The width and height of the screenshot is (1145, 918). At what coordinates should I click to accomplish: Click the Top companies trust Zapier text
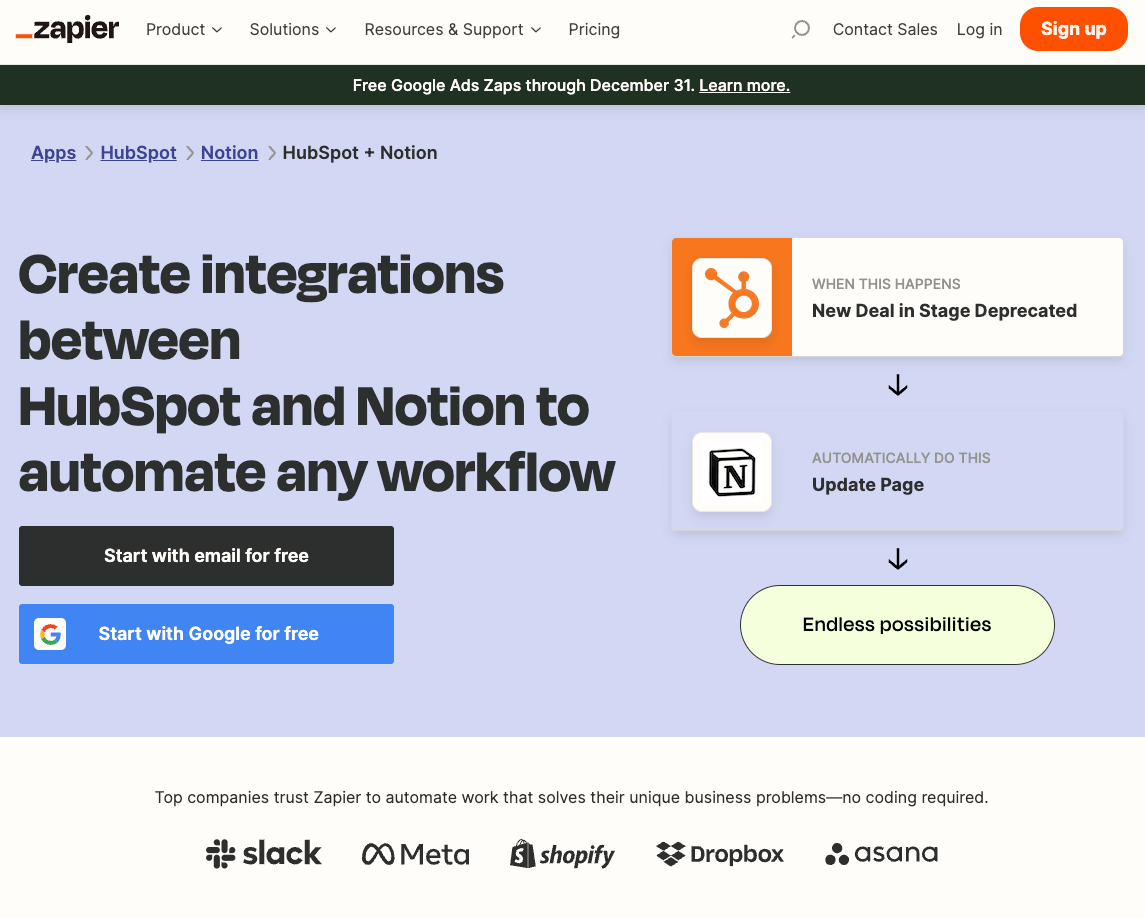[x=572, y=797]
